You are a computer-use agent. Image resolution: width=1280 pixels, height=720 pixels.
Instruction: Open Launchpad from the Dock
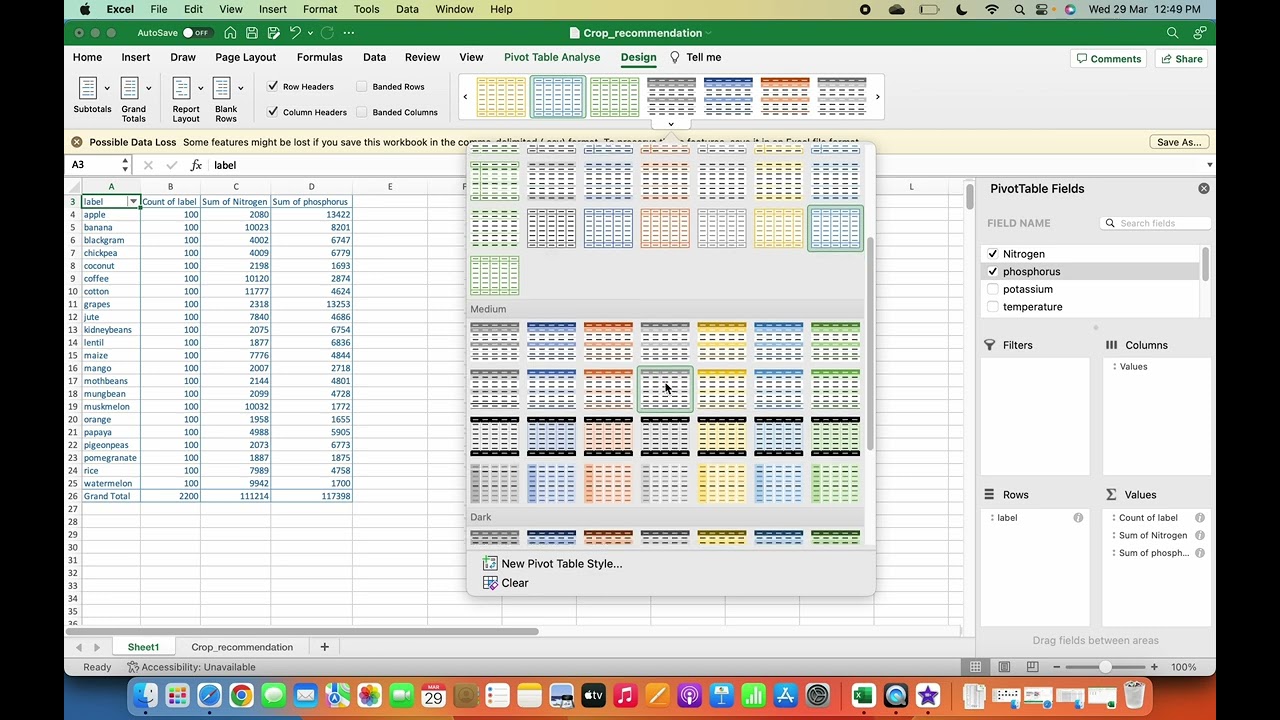click(177, 695)
